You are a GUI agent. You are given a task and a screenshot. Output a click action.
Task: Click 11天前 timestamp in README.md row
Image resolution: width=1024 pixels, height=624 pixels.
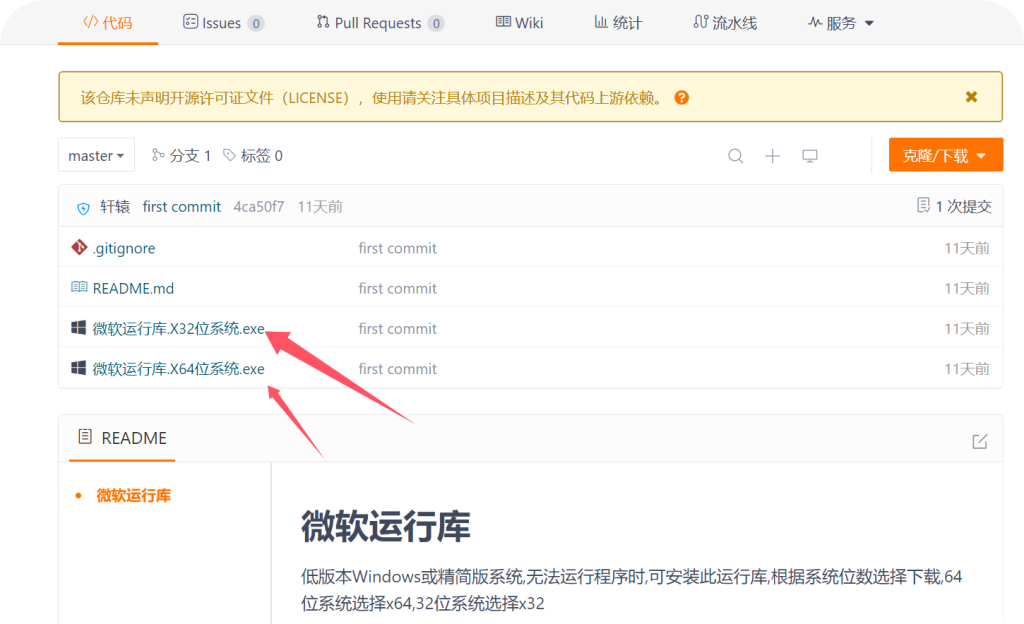[967, 289]
